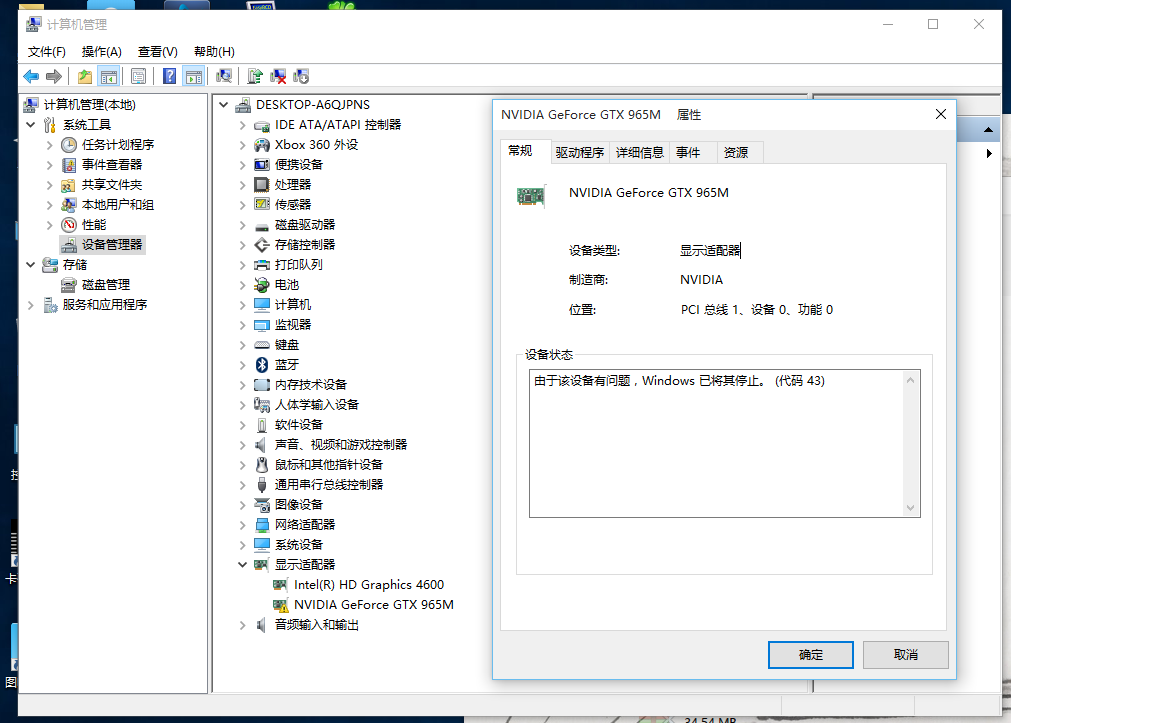
Task: Select 通用串行总线控制器 category
Action: tap(328, 485)
